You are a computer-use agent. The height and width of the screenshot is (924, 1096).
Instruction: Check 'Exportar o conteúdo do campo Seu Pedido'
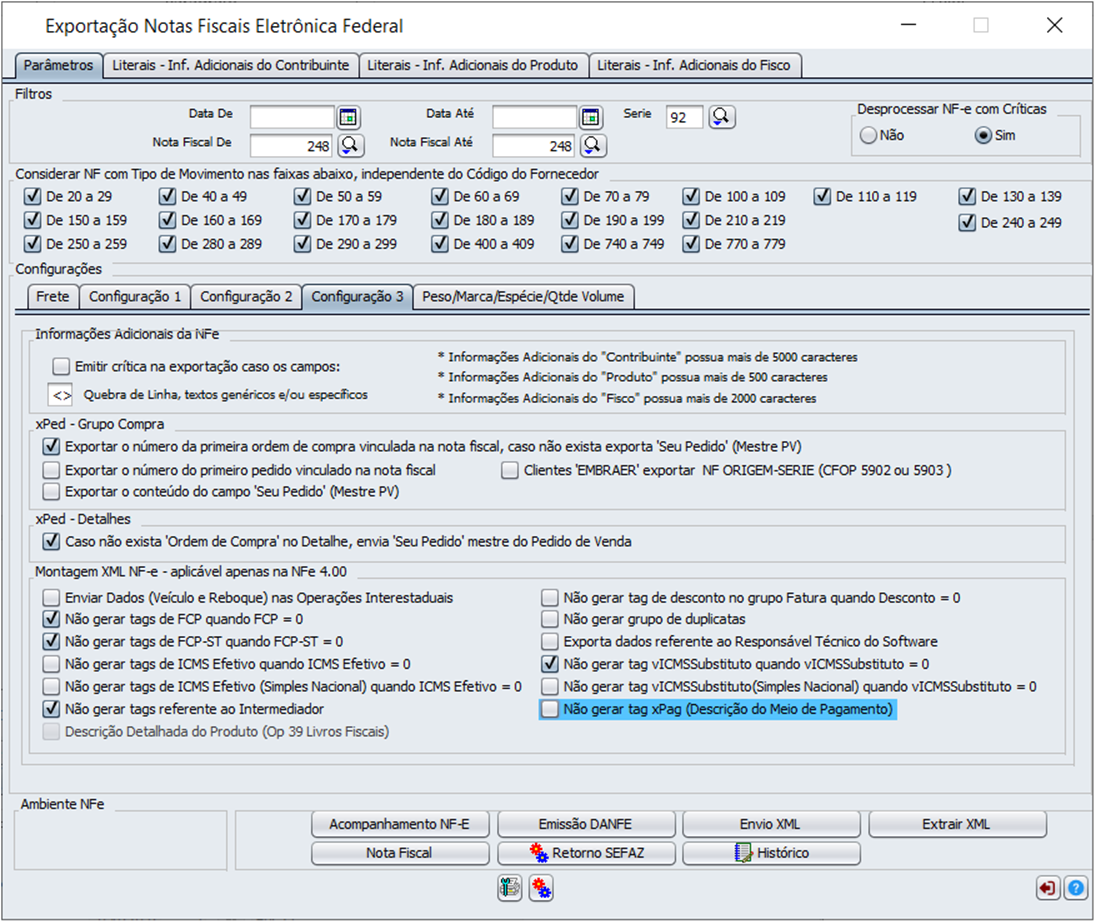(51, 492)
